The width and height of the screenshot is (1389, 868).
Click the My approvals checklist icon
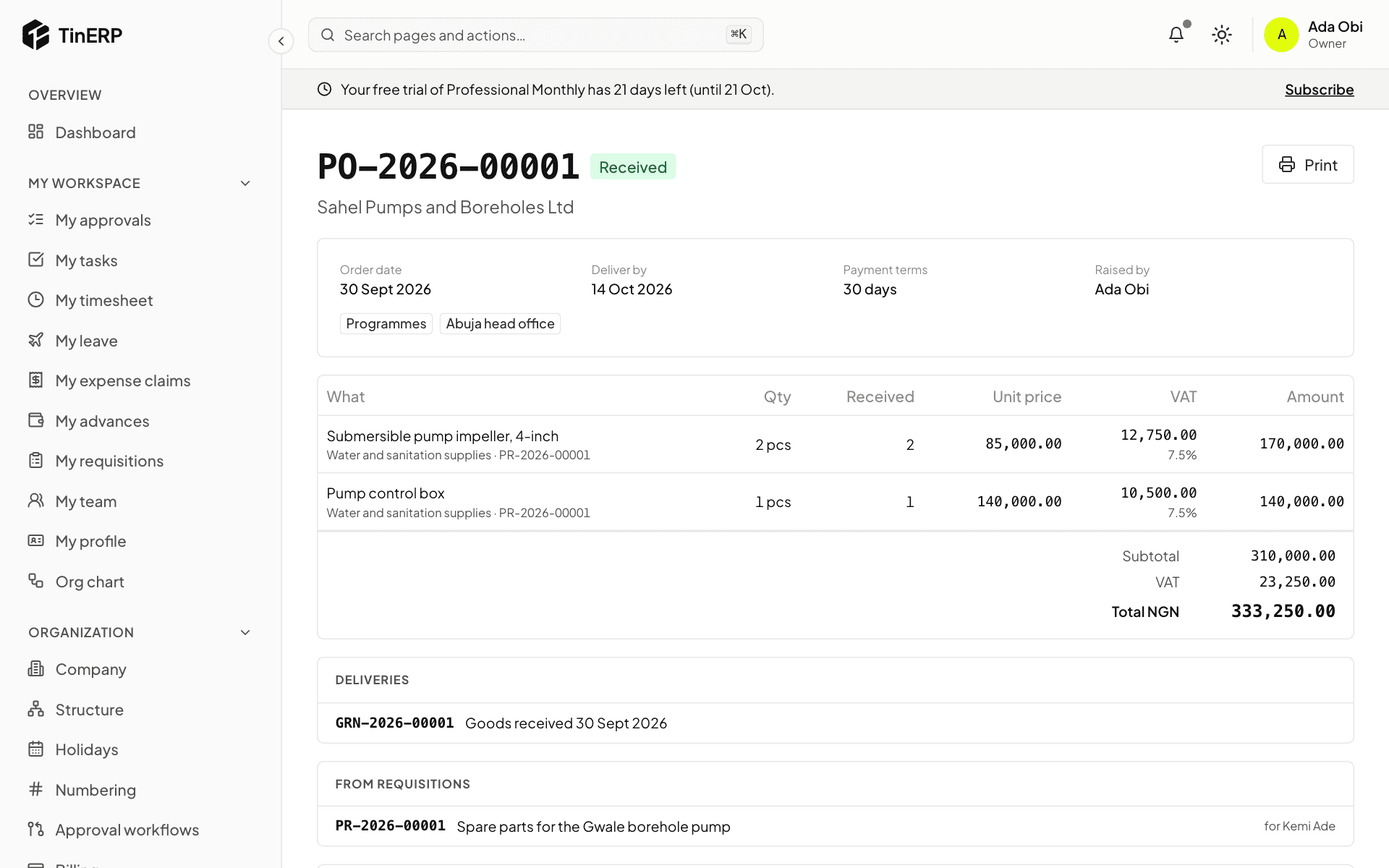[36, 219]
